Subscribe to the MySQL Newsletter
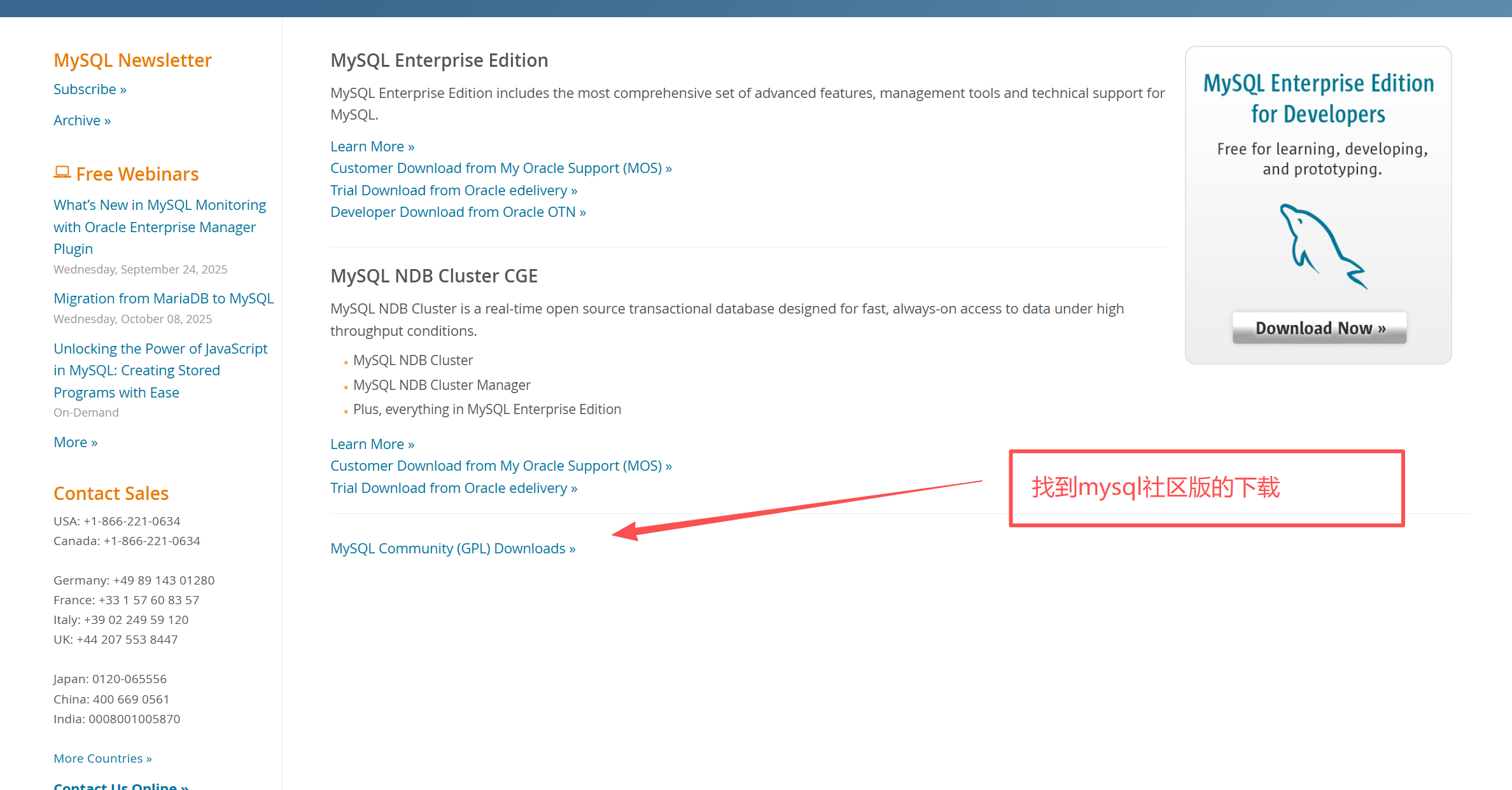The image size is (1512, 790). (90, 89)
